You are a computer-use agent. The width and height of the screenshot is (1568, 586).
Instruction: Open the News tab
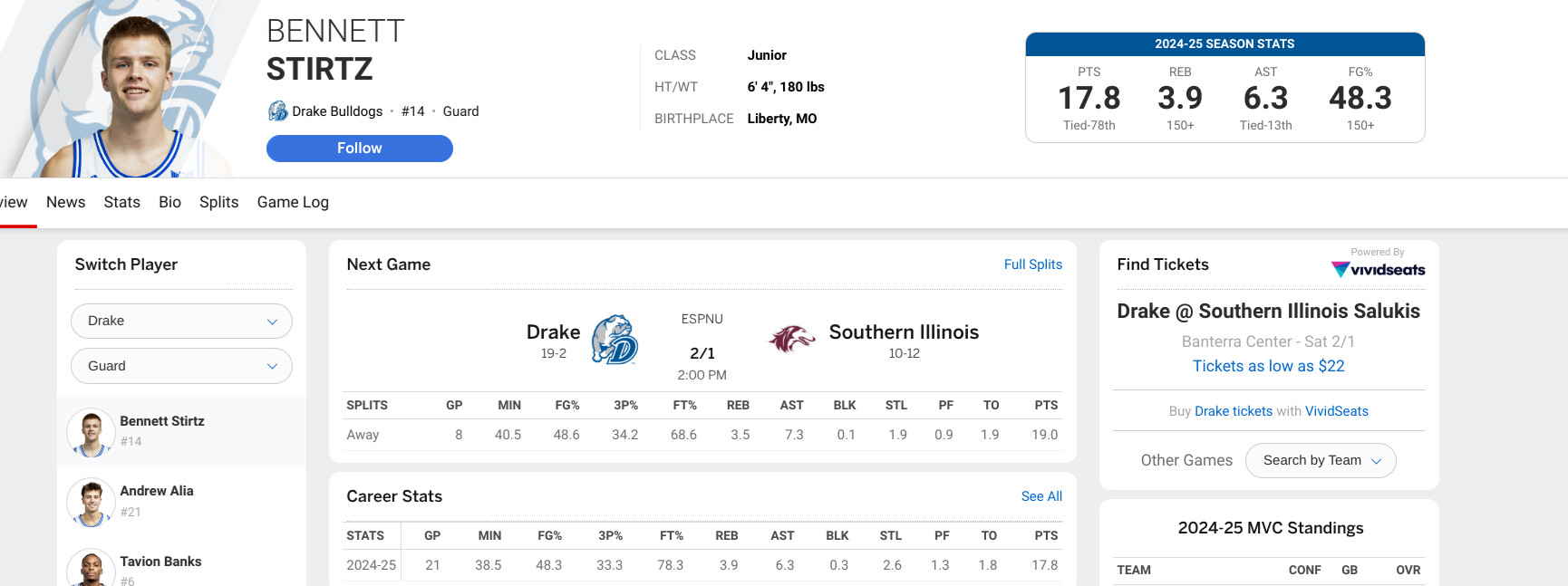(65, 202)
